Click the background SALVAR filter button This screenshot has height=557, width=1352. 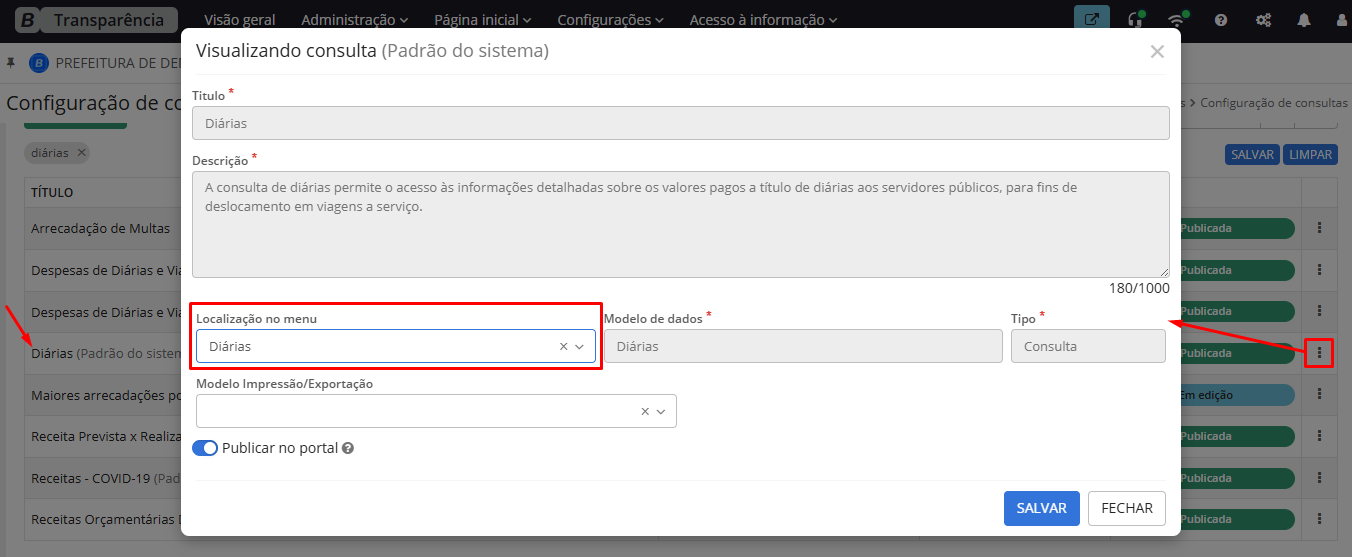click(1252, 155)
